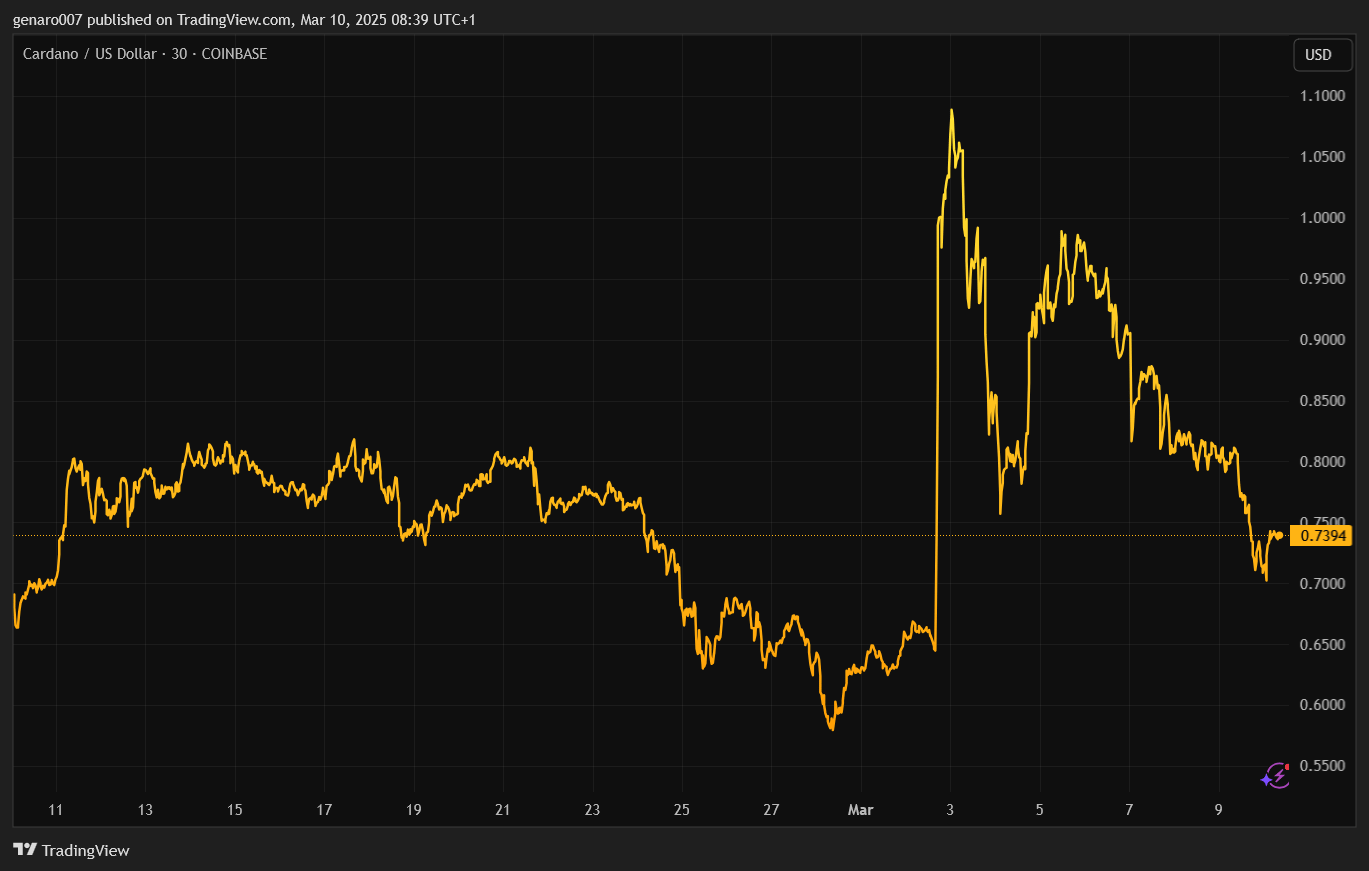The image size is (1369, 871).
Task: Click the Mar label on time axis
Action: [x=860, y=810]
